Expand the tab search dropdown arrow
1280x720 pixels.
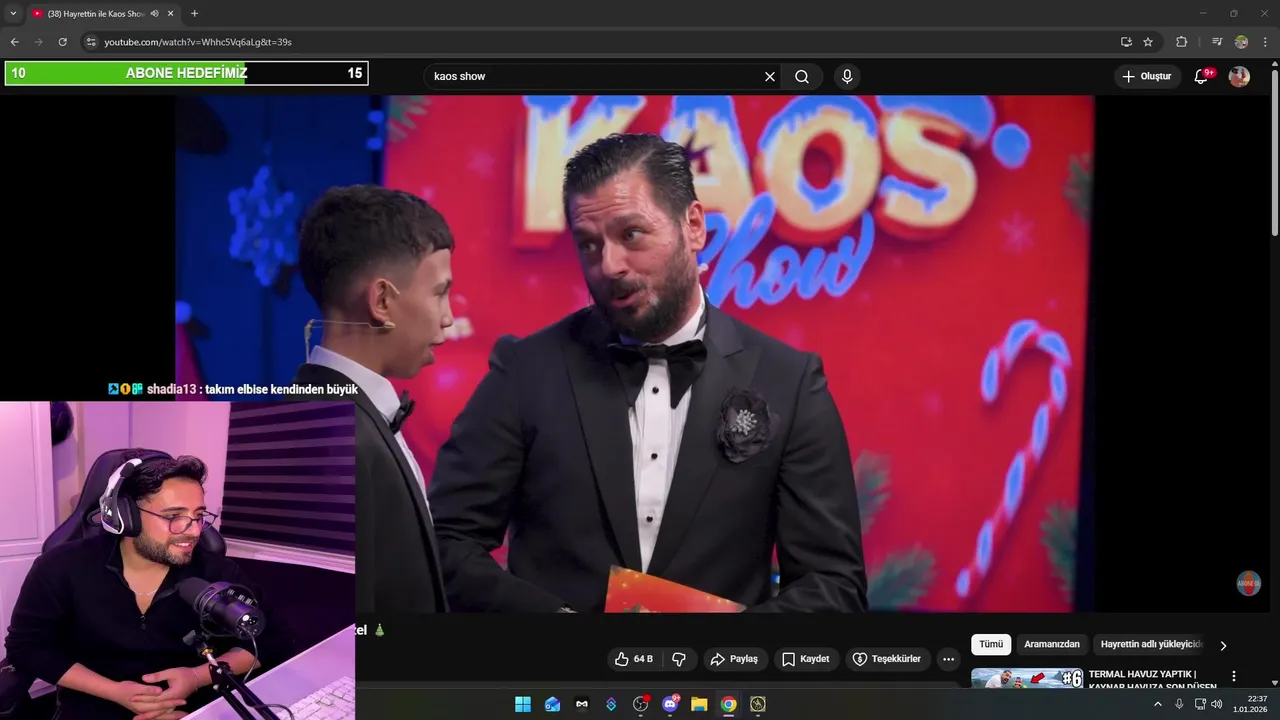tap(13, 13)
